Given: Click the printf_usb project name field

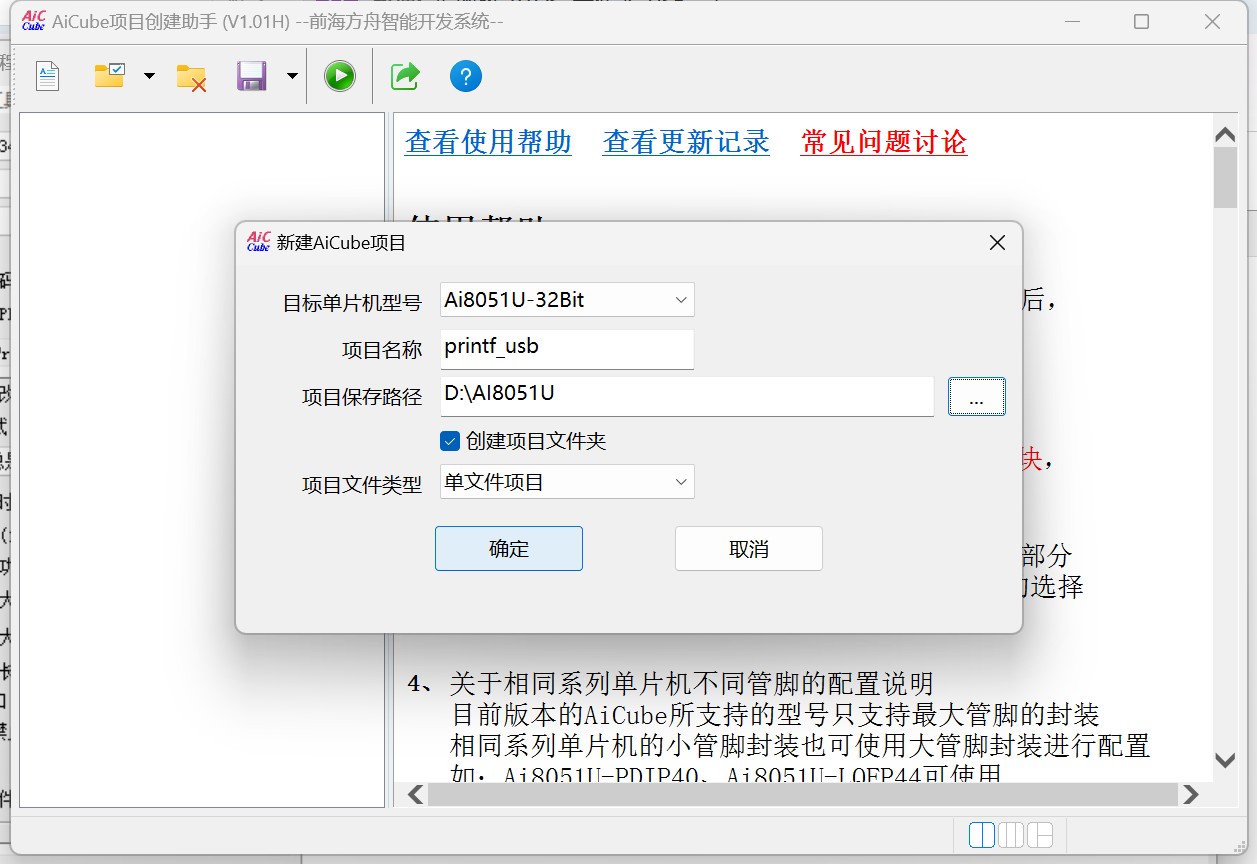Looking at the screenshot, I should point(566,348).
